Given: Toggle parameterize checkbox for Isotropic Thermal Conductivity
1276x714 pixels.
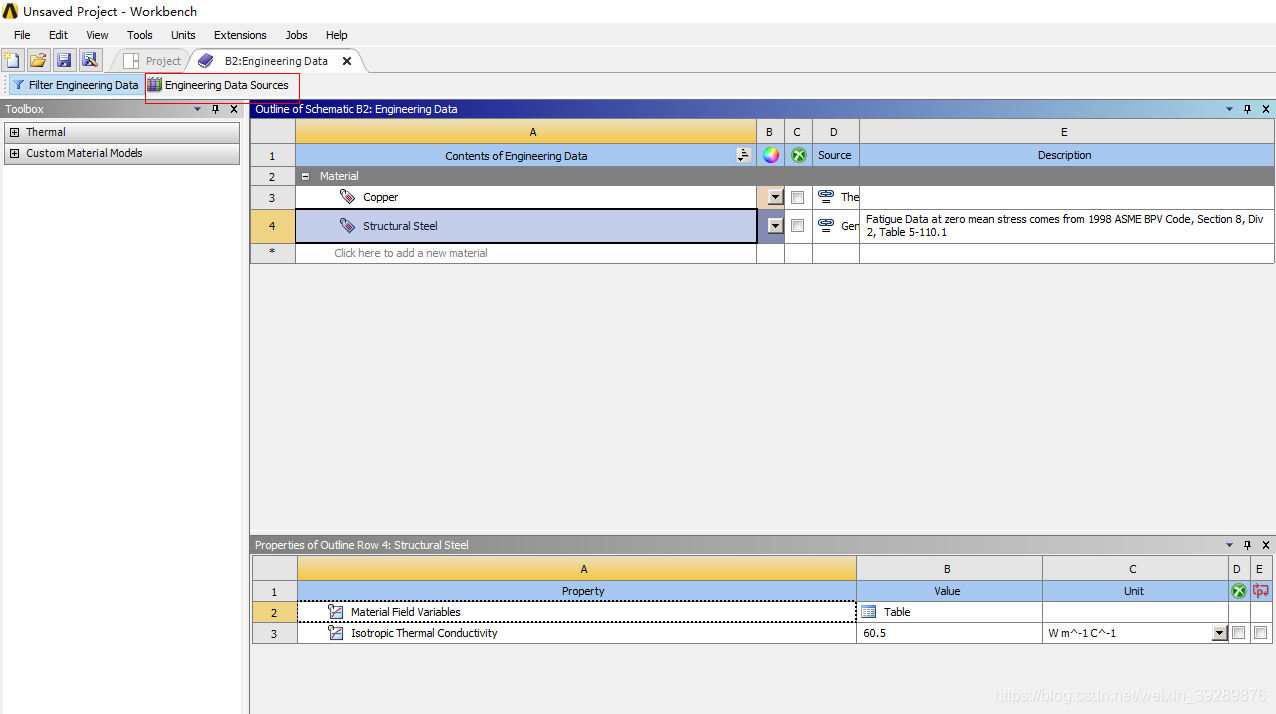Looking at the screenshot, I should 1261,633.
